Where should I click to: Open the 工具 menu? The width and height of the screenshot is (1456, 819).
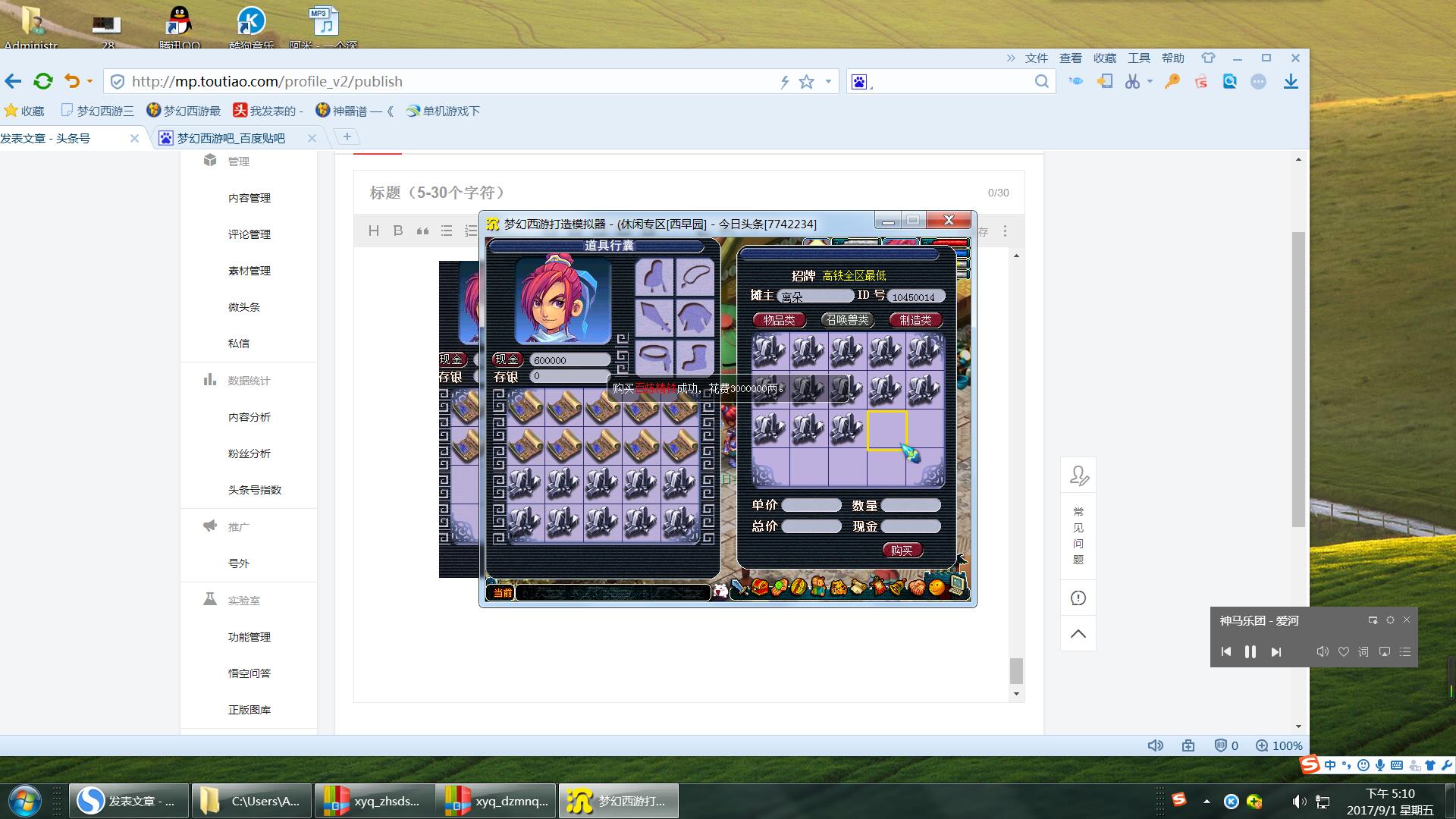(1138, 58)
